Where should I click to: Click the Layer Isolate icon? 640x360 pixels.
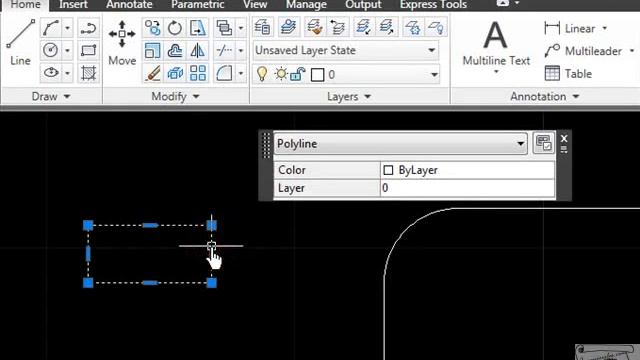[363, 27]
